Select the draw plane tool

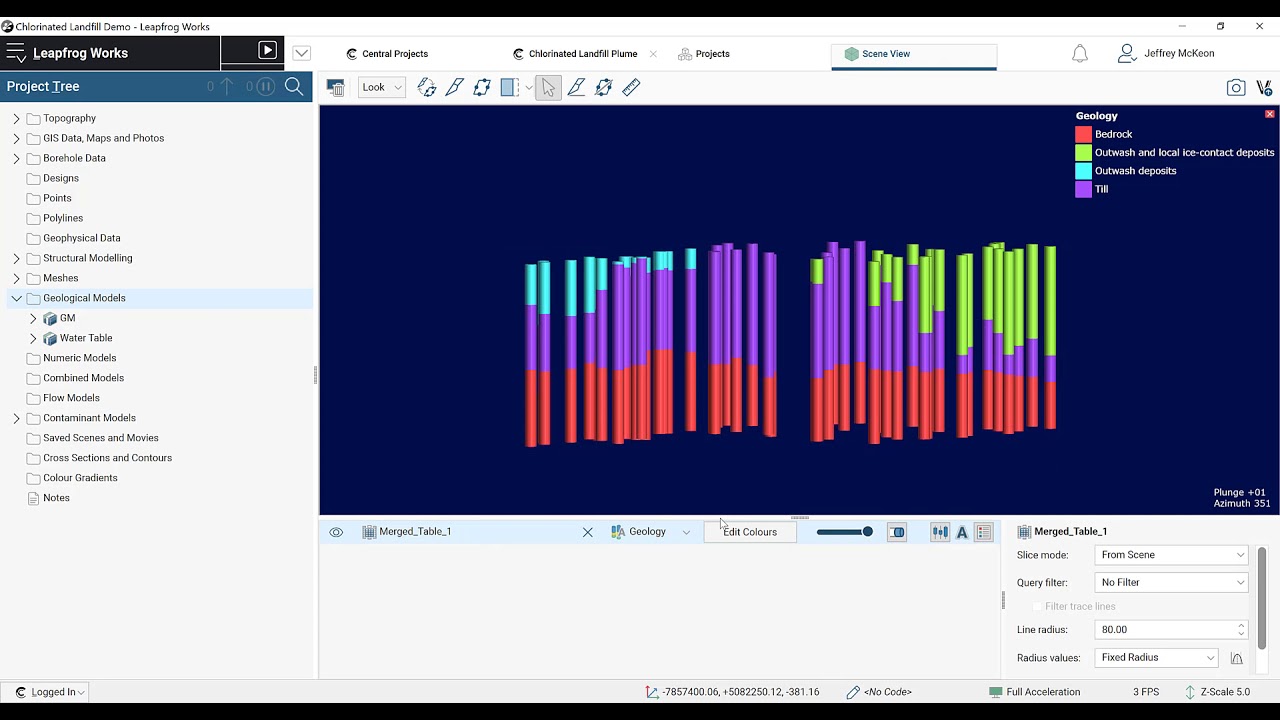pyautogui.click(x=482, y=87)
